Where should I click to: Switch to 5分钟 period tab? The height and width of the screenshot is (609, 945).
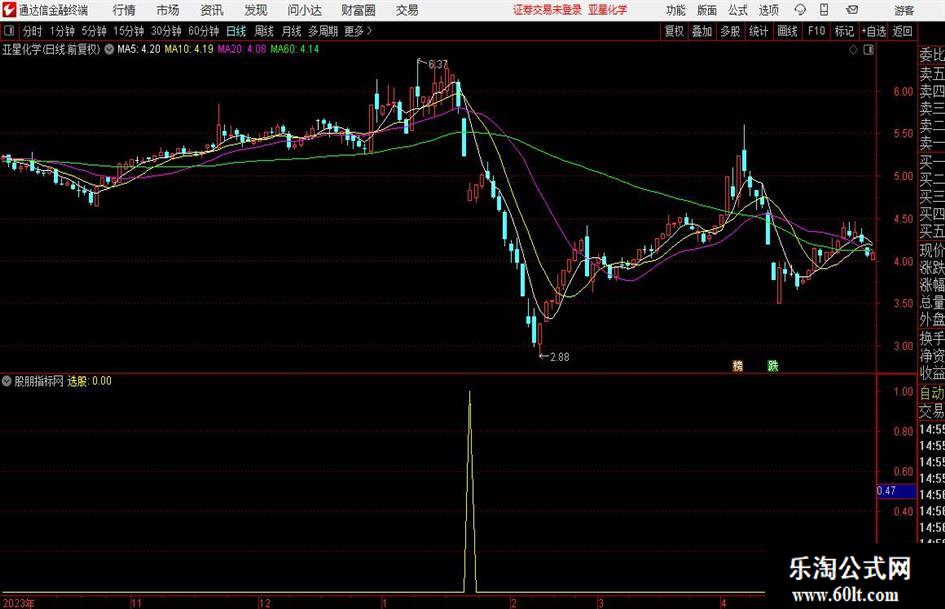coord(94,31)
